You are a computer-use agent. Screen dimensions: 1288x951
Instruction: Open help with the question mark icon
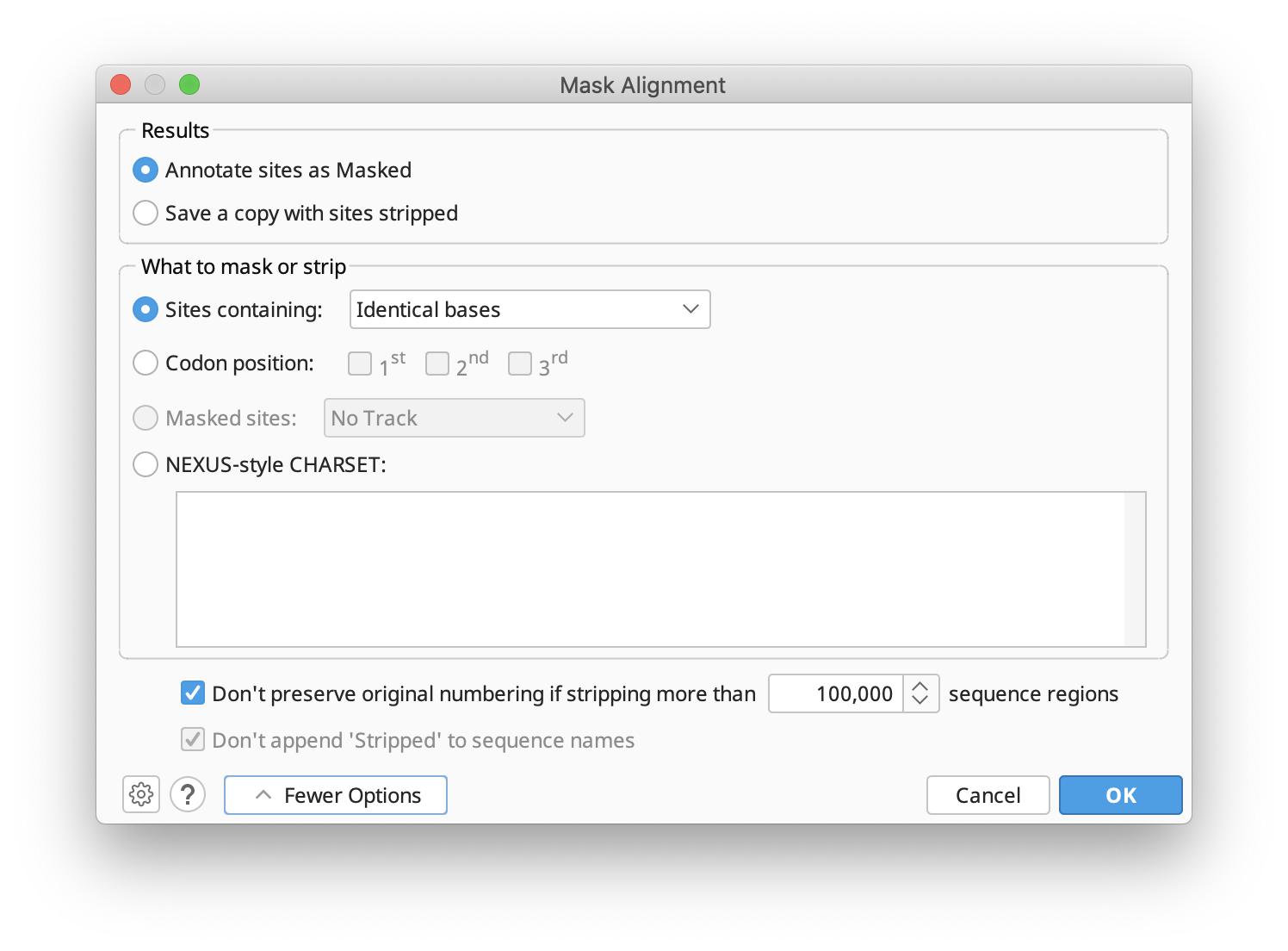(x=188, y=794)
